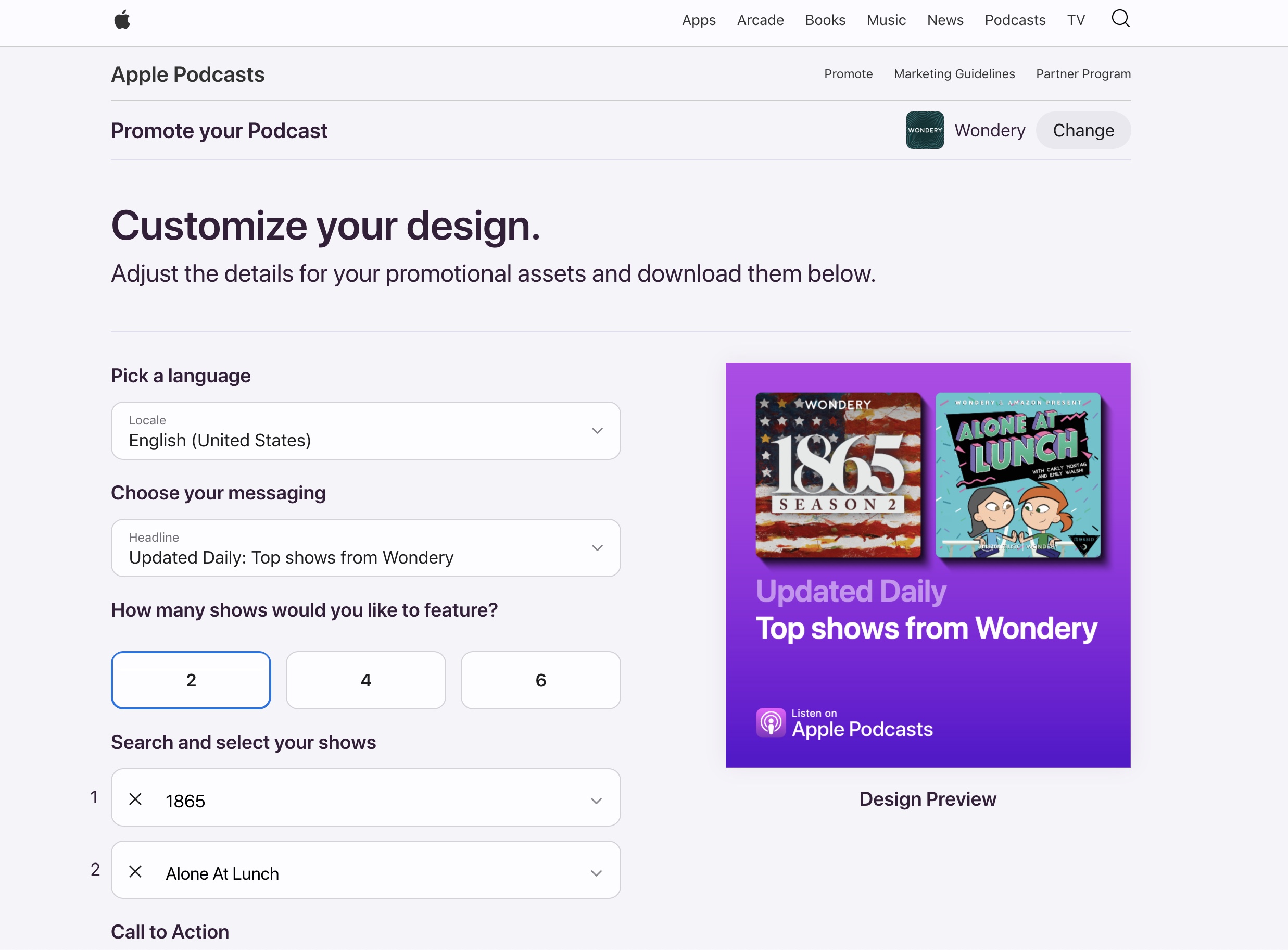The image size is (1288, 950).
Task: Click the 1865 show name field
Action: (x=366, y=797)
